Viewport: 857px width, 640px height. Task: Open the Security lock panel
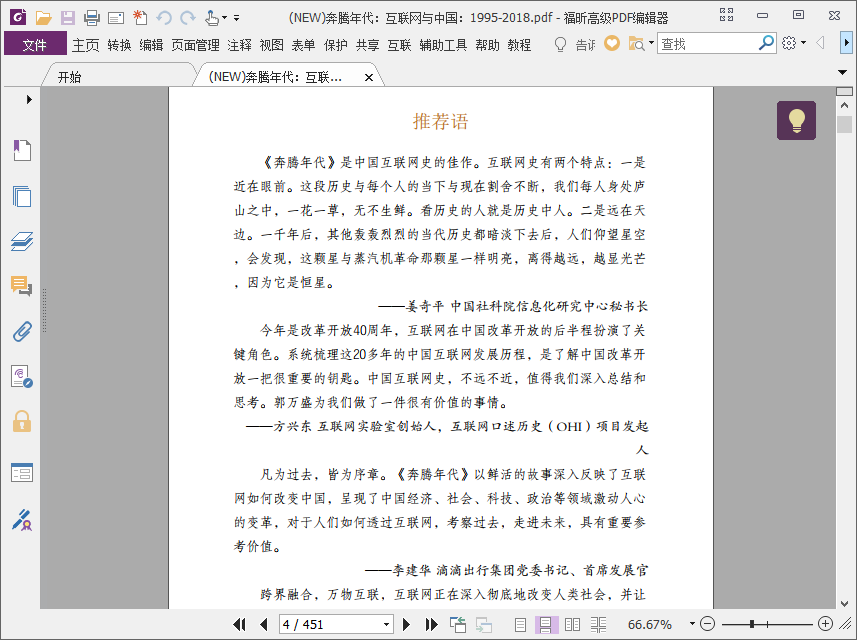click(x=22, y=421)
